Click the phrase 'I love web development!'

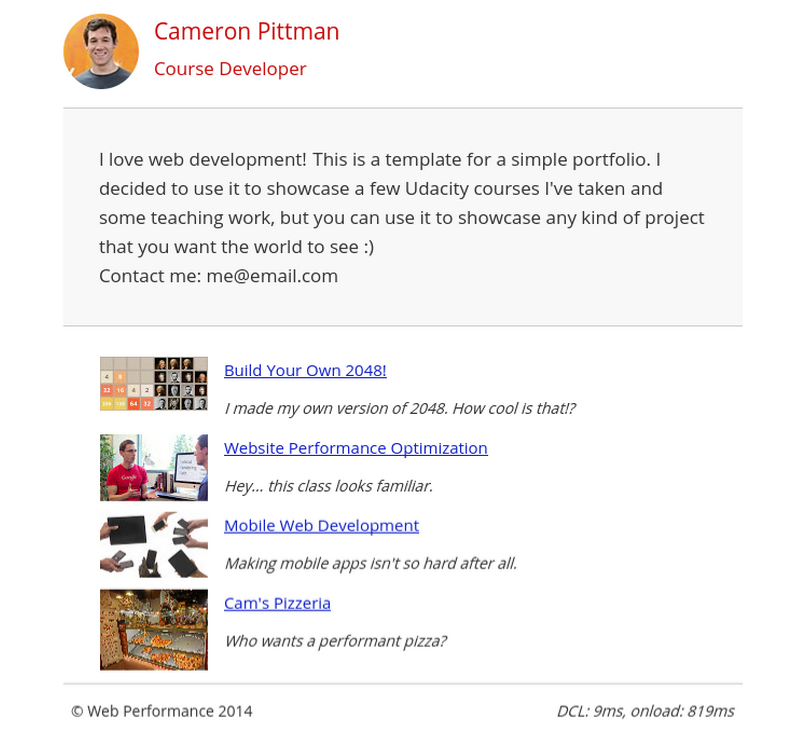(x=203, y=159)
